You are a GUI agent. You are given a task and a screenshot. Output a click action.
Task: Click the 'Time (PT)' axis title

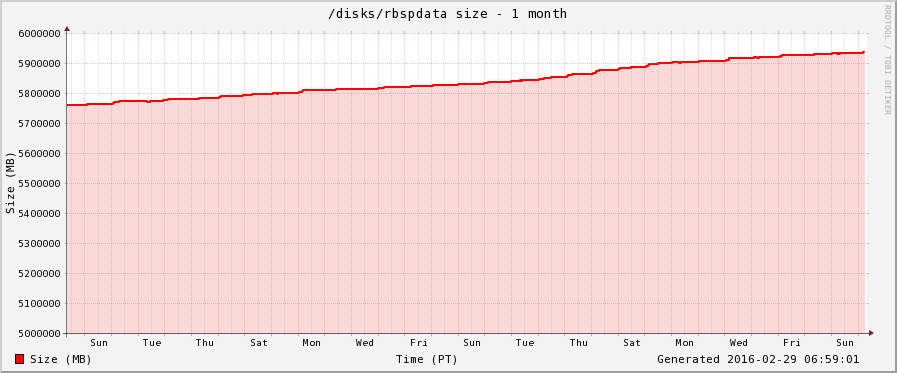[427, 359]
